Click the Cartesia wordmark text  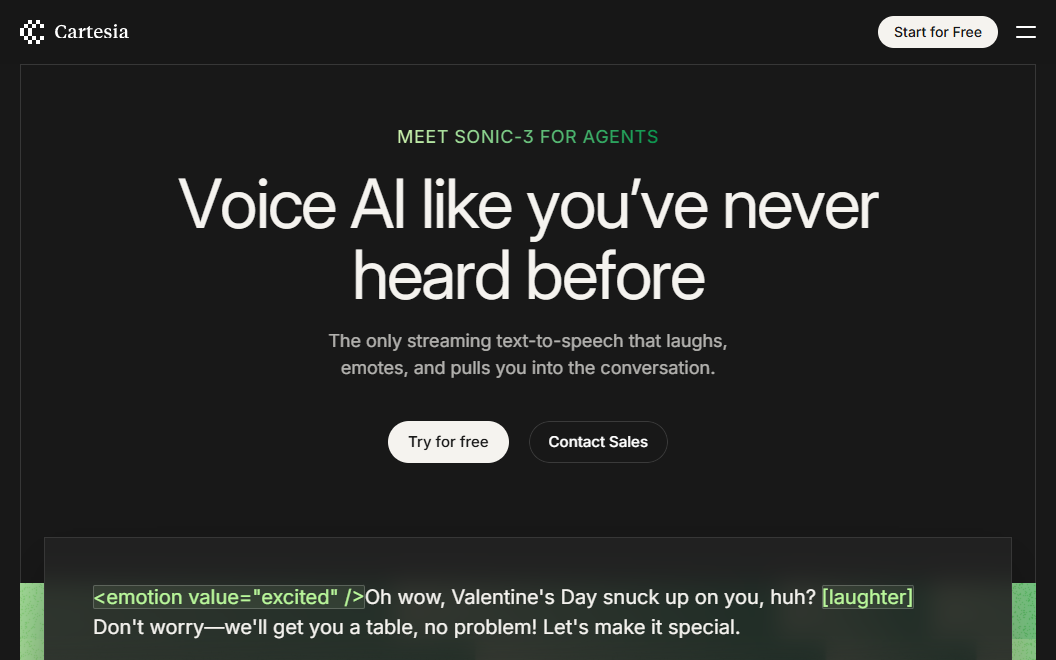point(91,32)
